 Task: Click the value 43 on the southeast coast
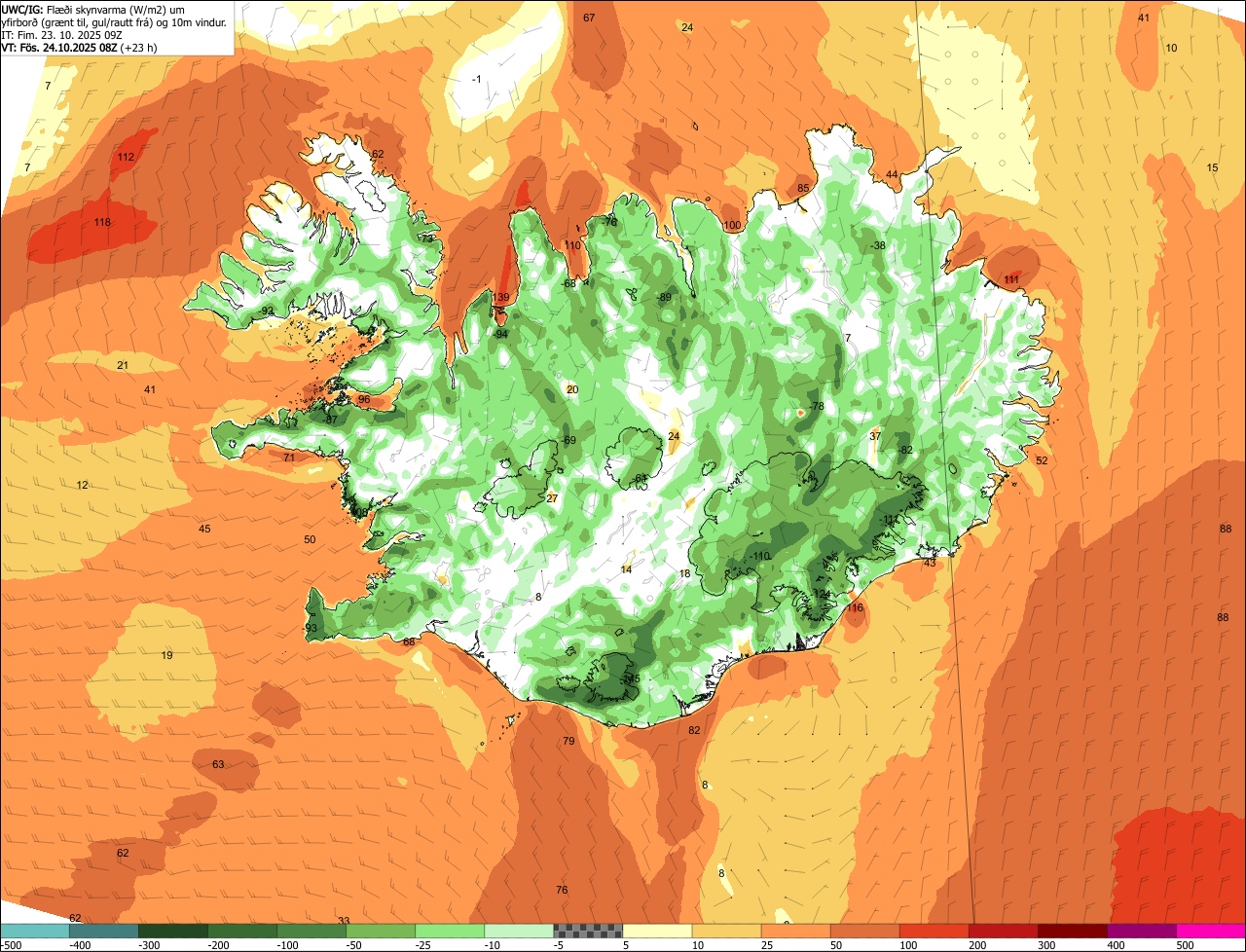[x=930, y=564]
